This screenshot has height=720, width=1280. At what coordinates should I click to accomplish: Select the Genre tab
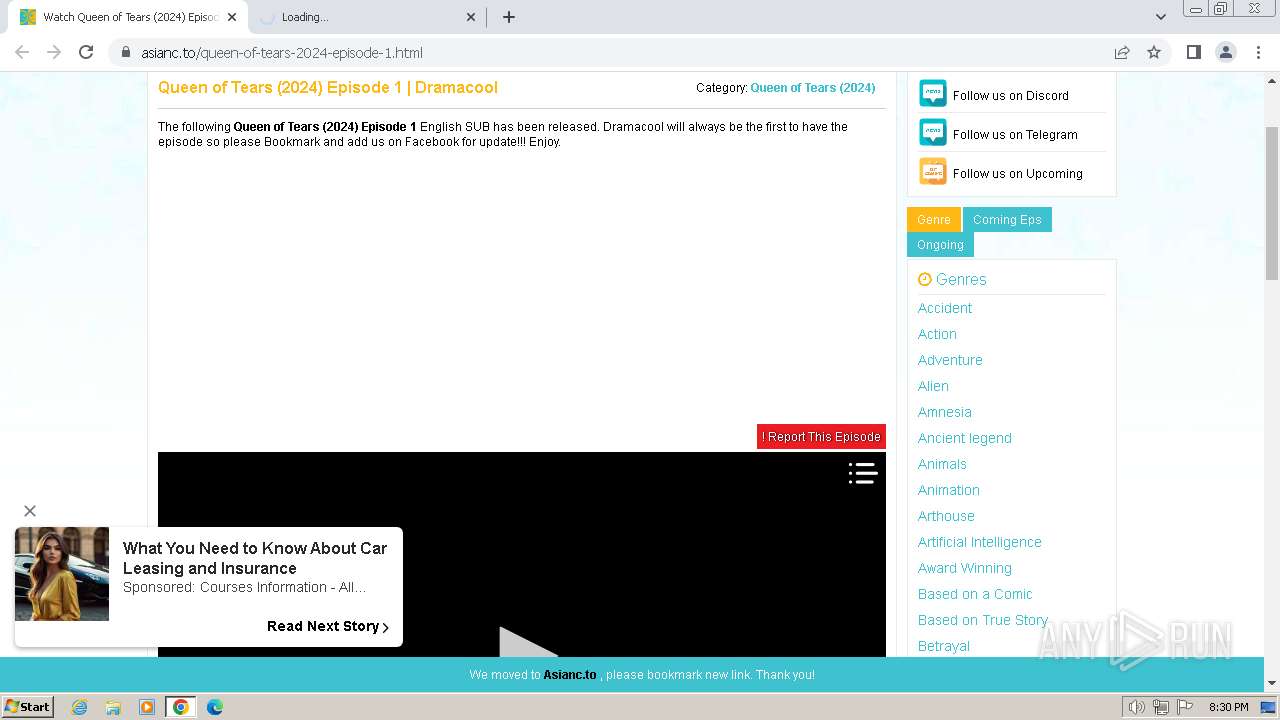(x=934, y=220)
